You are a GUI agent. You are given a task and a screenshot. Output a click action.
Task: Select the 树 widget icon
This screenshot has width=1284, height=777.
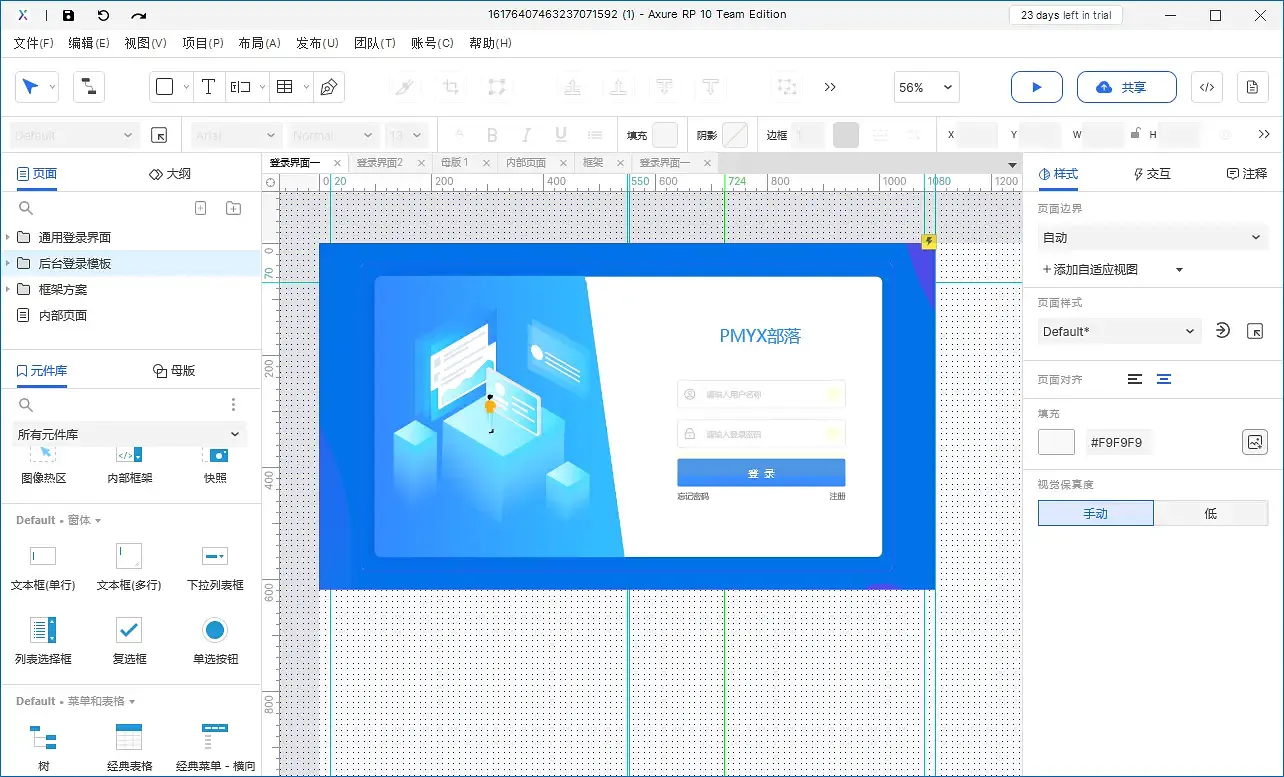click(x=42, y=737)
